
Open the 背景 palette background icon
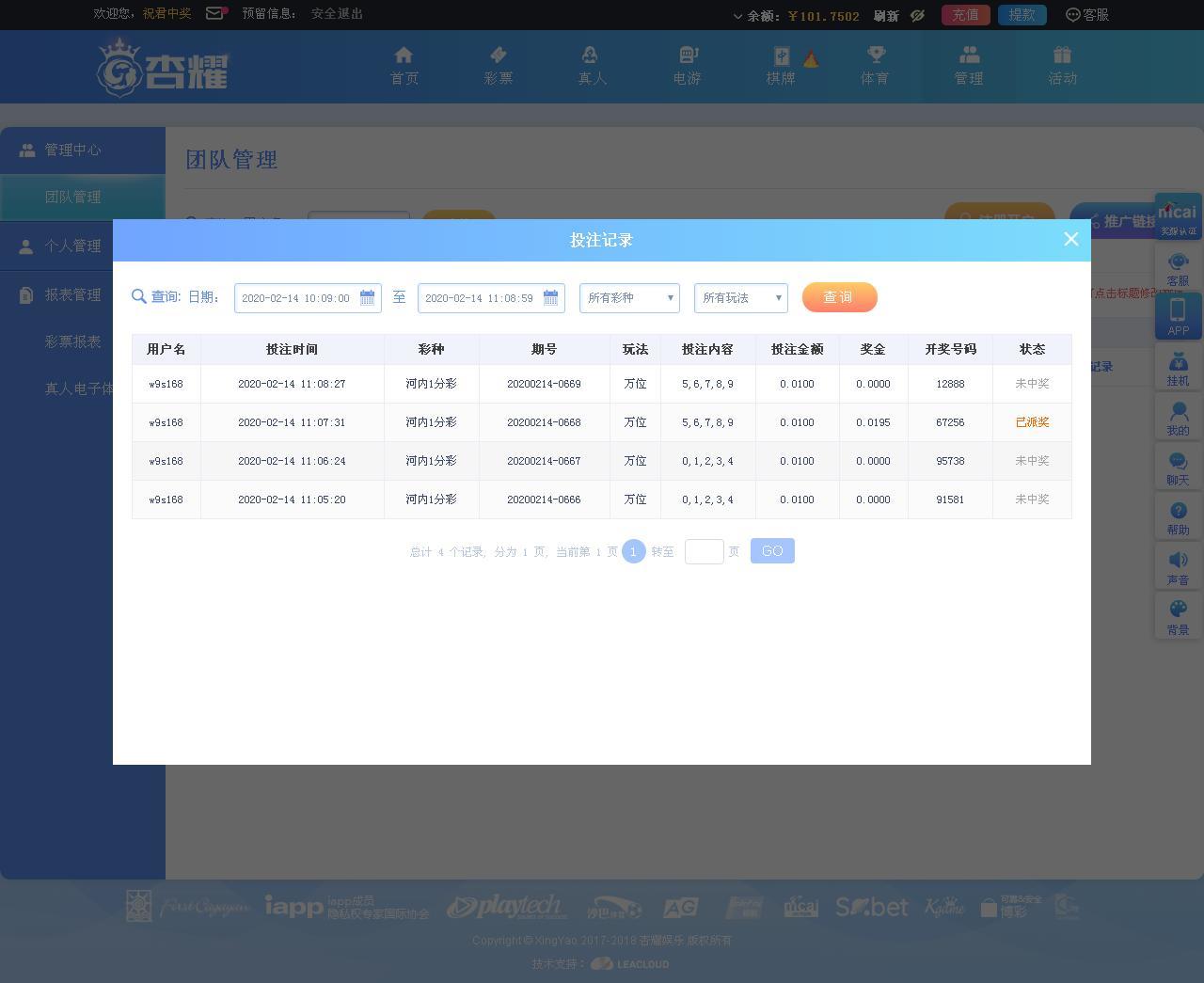pyautogui.click(x=1178, y=610)
